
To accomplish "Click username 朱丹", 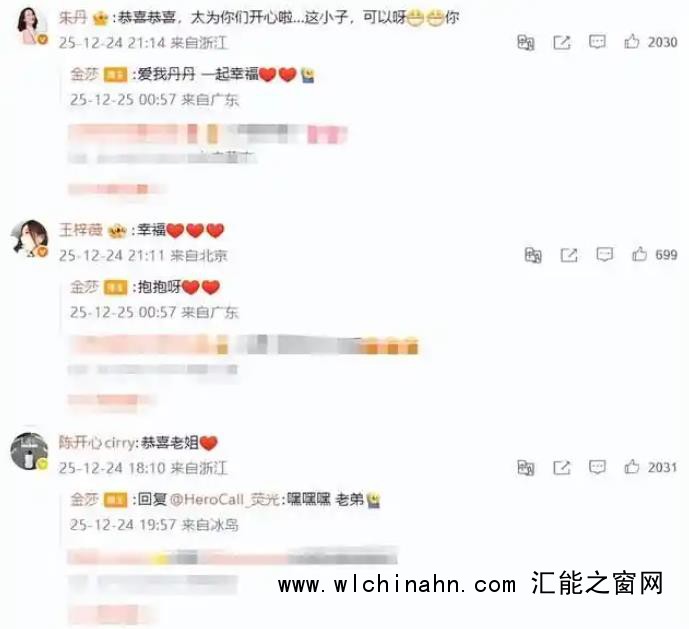I will (73, 18).
